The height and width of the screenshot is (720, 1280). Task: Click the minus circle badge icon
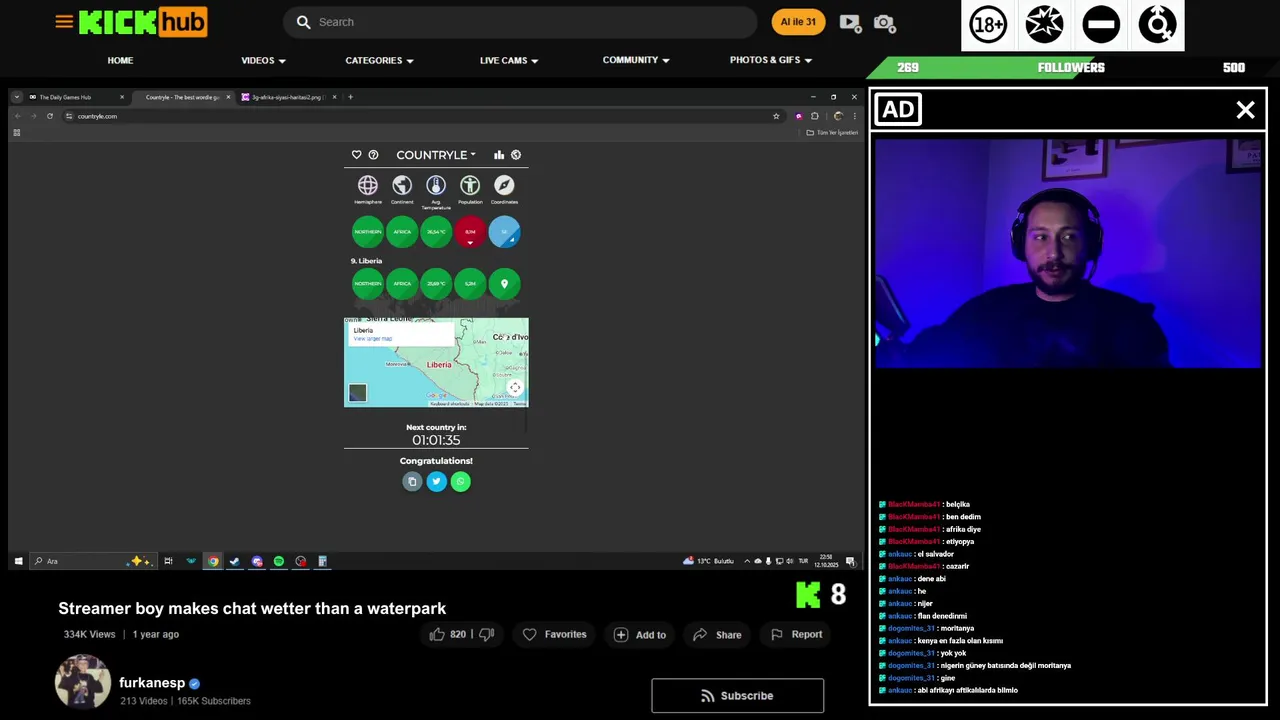(1101, 25)
